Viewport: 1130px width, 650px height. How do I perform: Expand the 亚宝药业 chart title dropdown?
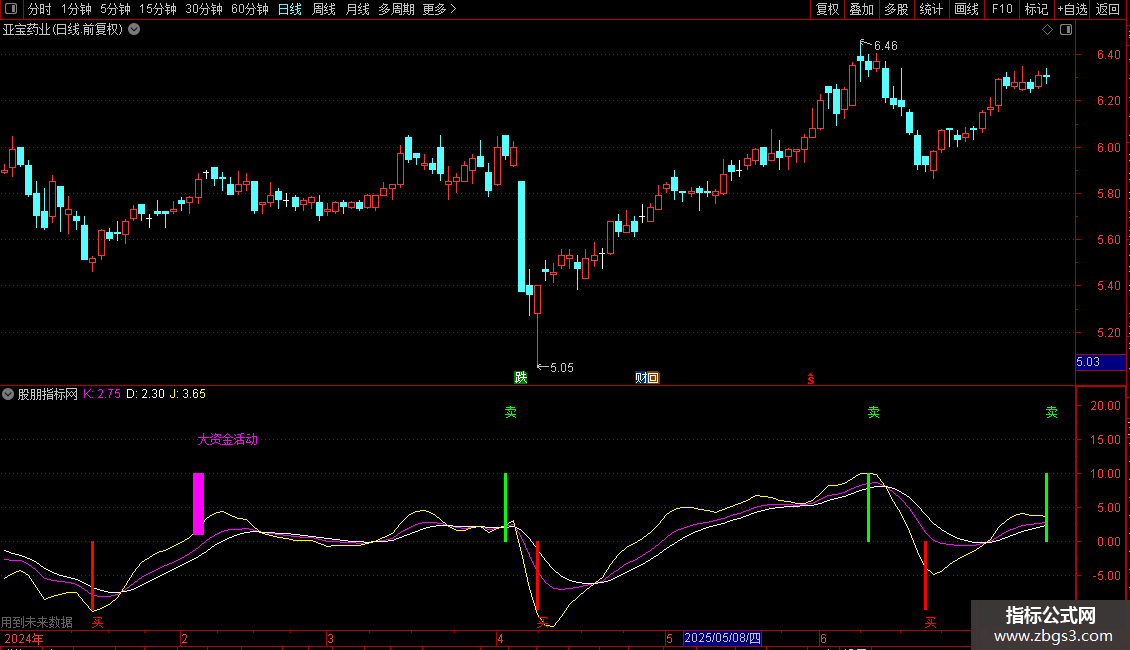point(134,30)
